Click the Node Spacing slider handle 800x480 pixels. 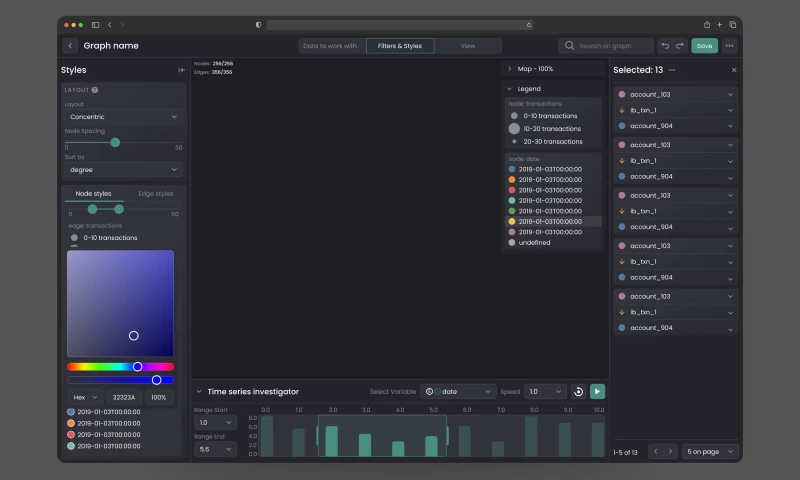click(115, 143)
